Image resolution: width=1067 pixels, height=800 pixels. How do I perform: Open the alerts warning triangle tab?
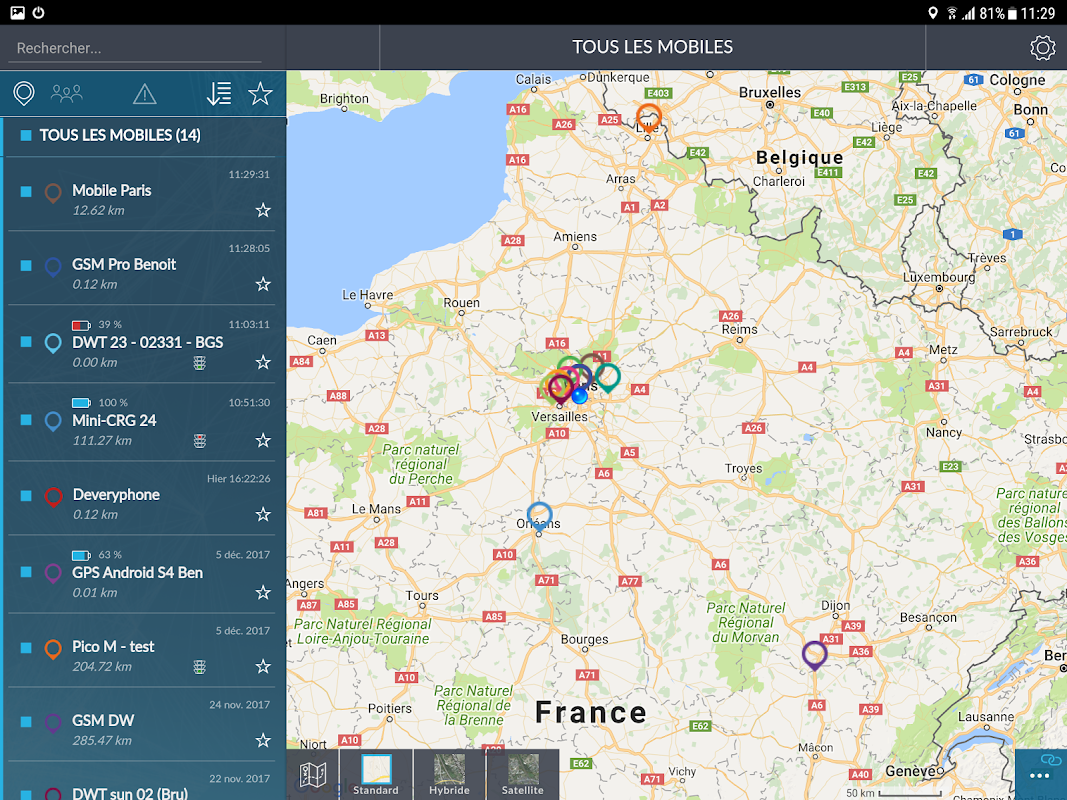tap(144, 94)
